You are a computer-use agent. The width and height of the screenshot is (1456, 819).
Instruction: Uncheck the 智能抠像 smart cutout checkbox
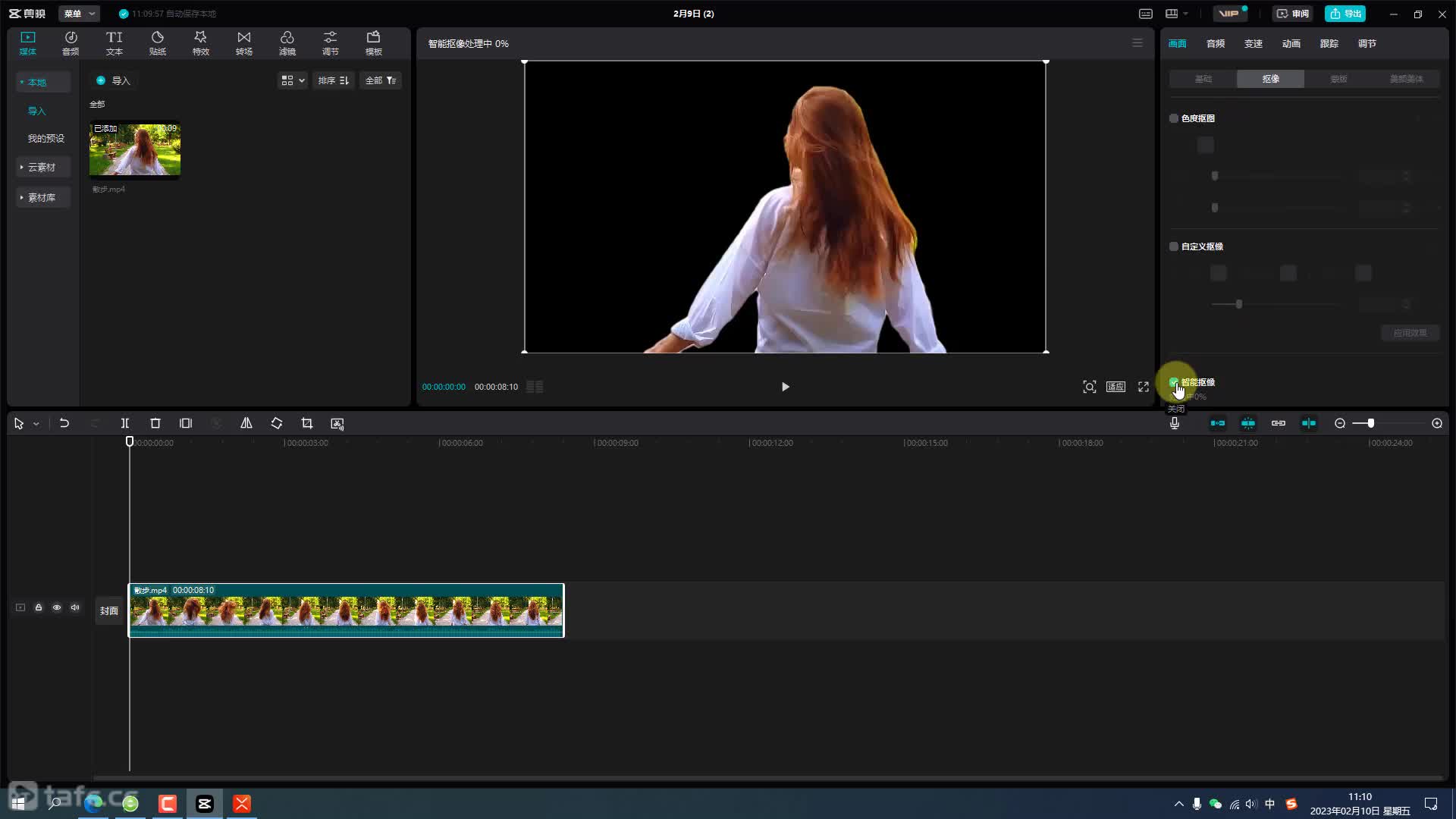click(1174, 382)
